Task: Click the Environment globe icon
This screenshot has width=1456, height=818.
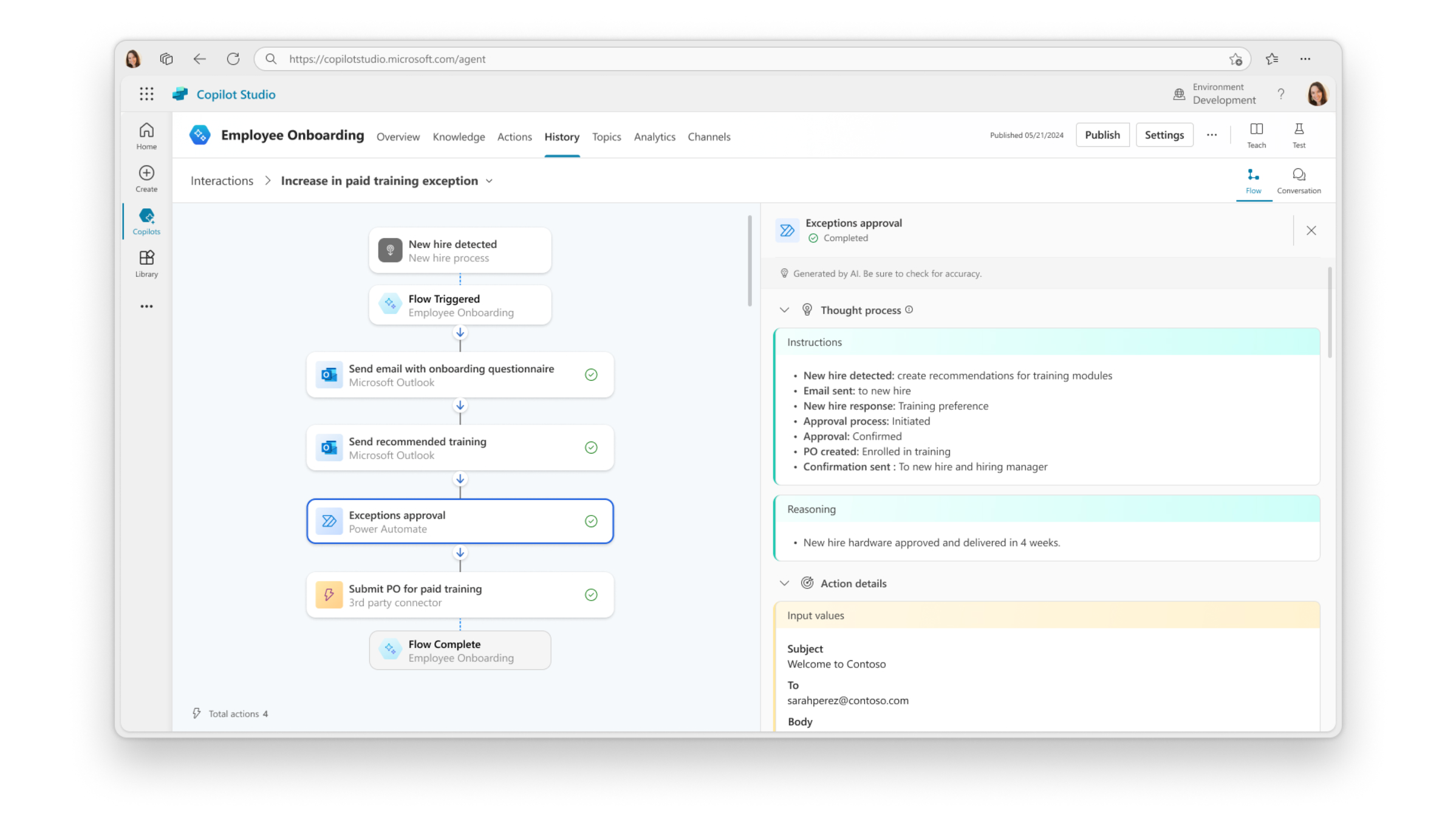Action: coord(1179,94)
